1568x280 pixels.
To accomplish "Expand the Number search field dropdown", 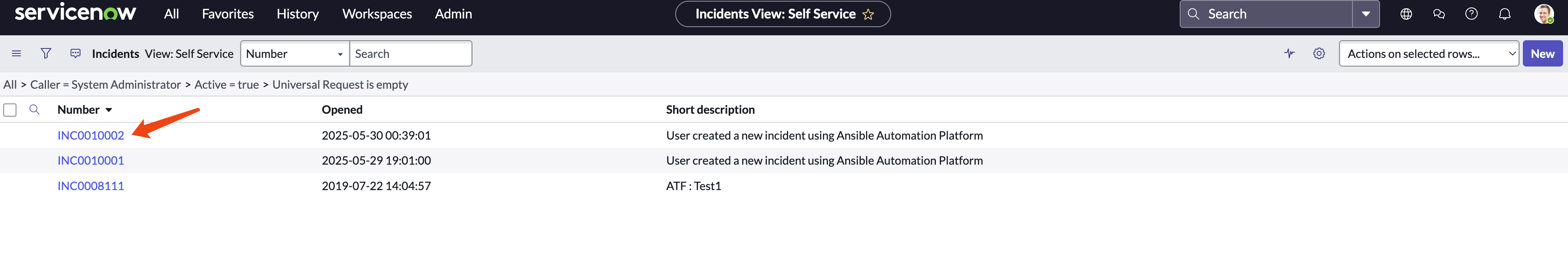I will click(x=295, y=53).
